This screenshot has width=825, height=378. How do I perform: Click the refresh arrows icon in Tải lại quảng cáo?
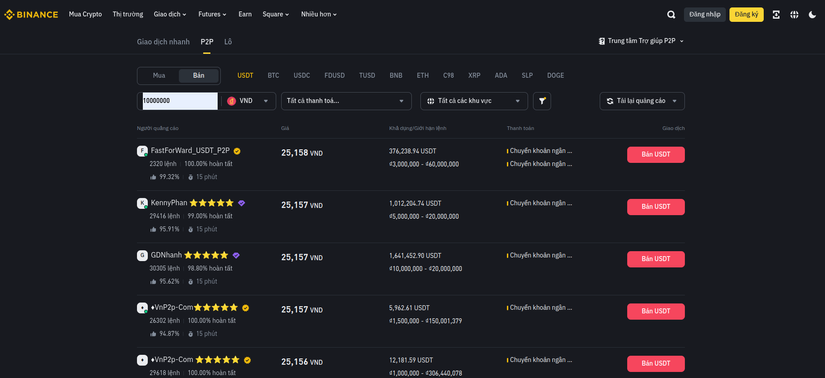[610, 101]
